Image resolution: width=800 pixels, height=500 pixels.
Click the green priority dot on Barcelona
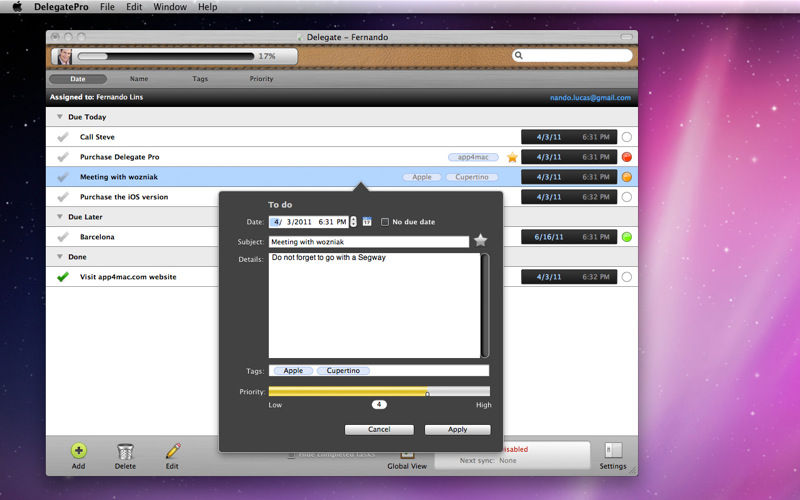click(x=627, y=237)
